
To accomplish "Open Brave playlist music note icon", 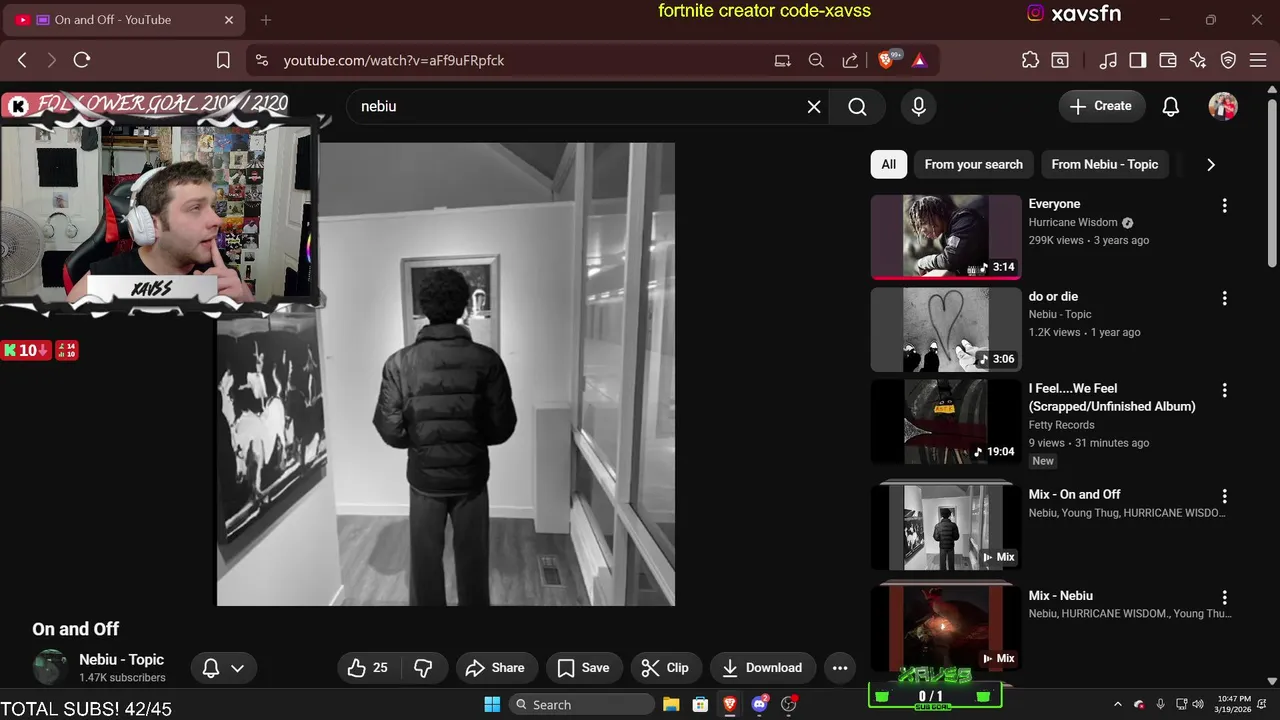I will 1107,60.
